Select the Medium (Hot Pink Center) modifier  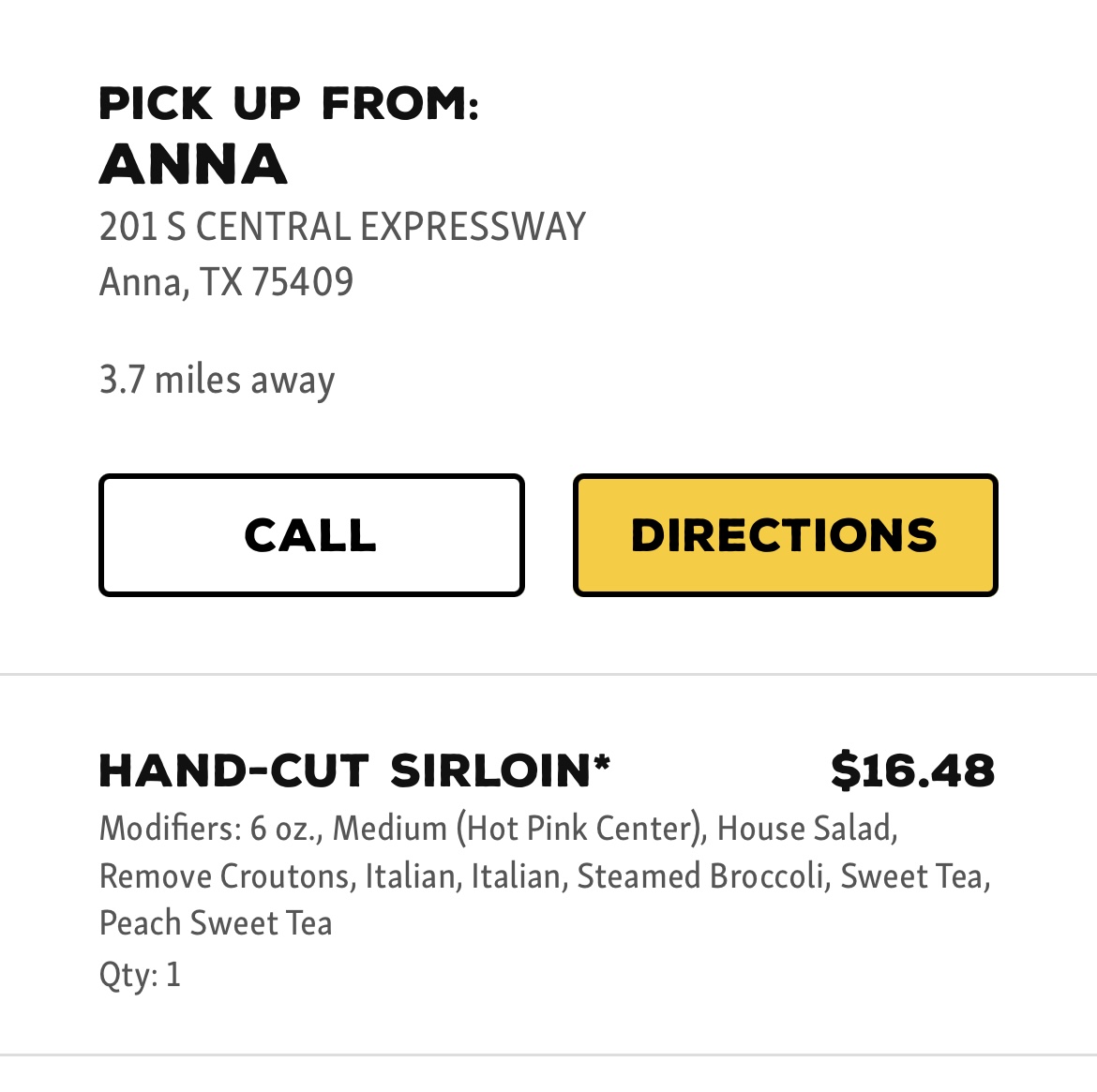click(519, 829)
